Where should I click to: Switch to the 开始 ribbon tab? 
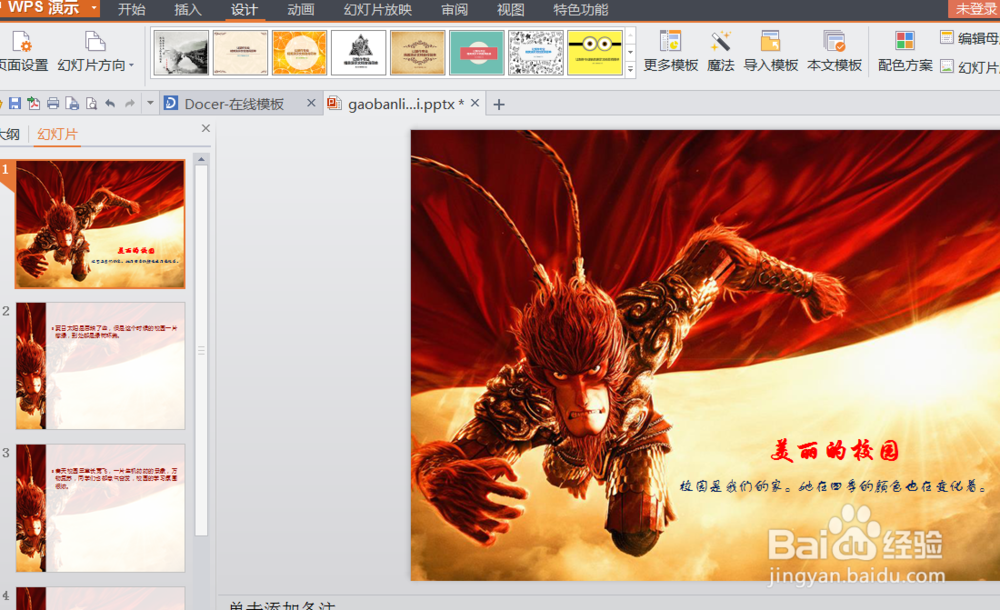[131, 10]
